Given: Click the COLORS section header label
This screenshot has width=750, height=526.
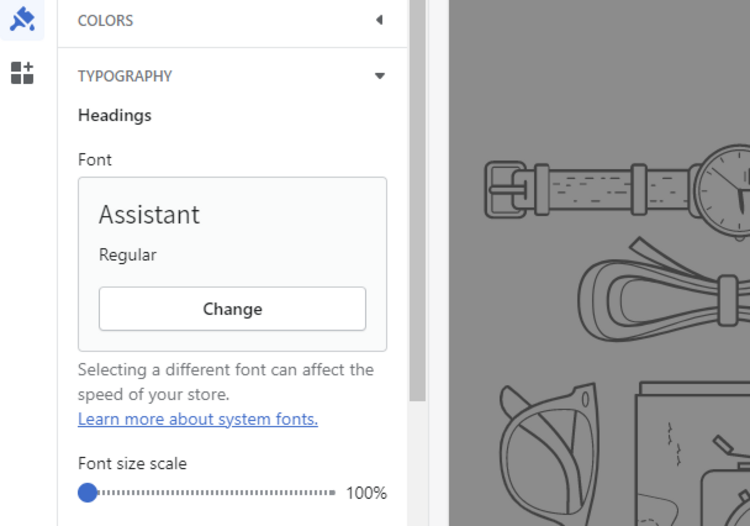Looking at the screenshot, I should click(x=105, y=20).
